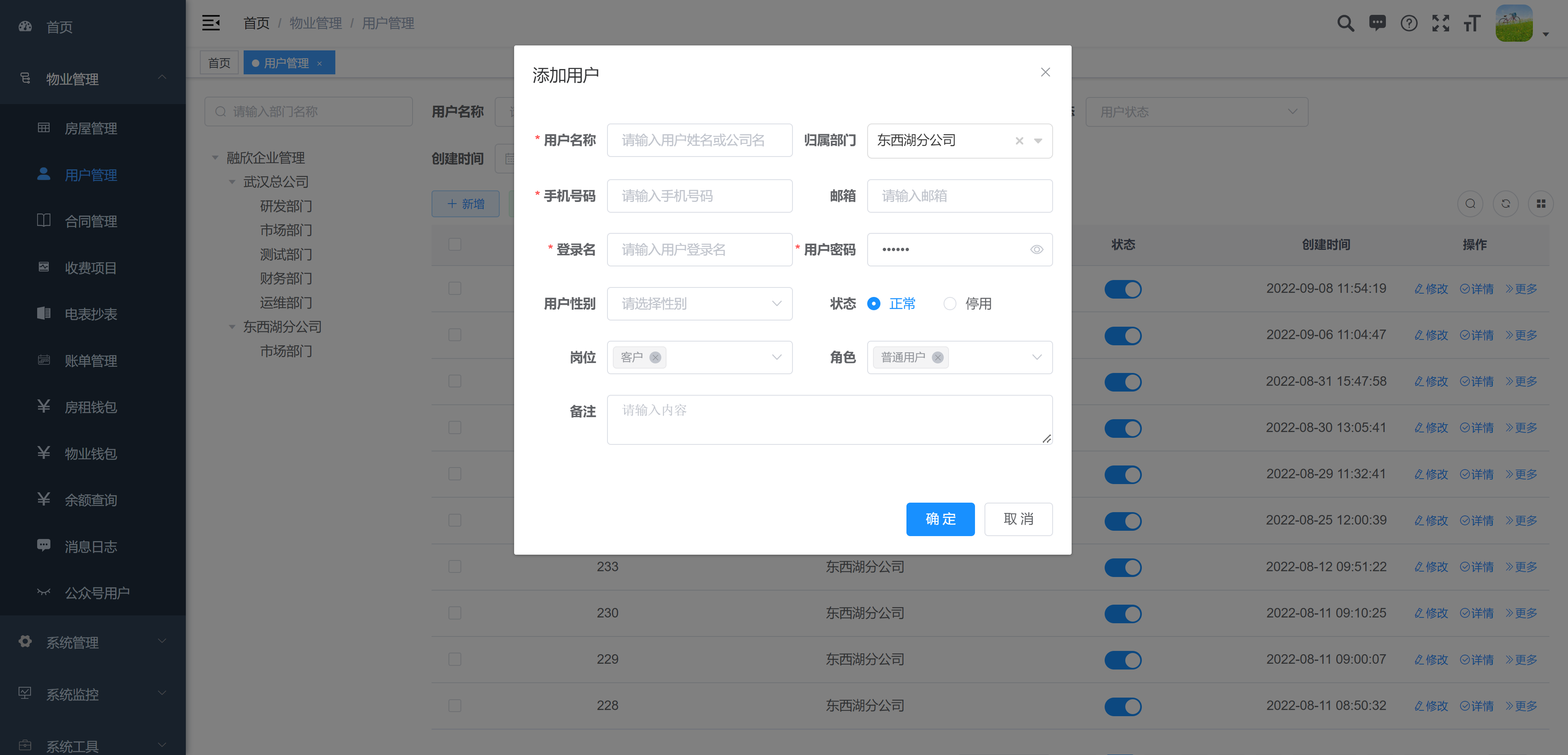Click the table search toggle icon

(1470, 204)
